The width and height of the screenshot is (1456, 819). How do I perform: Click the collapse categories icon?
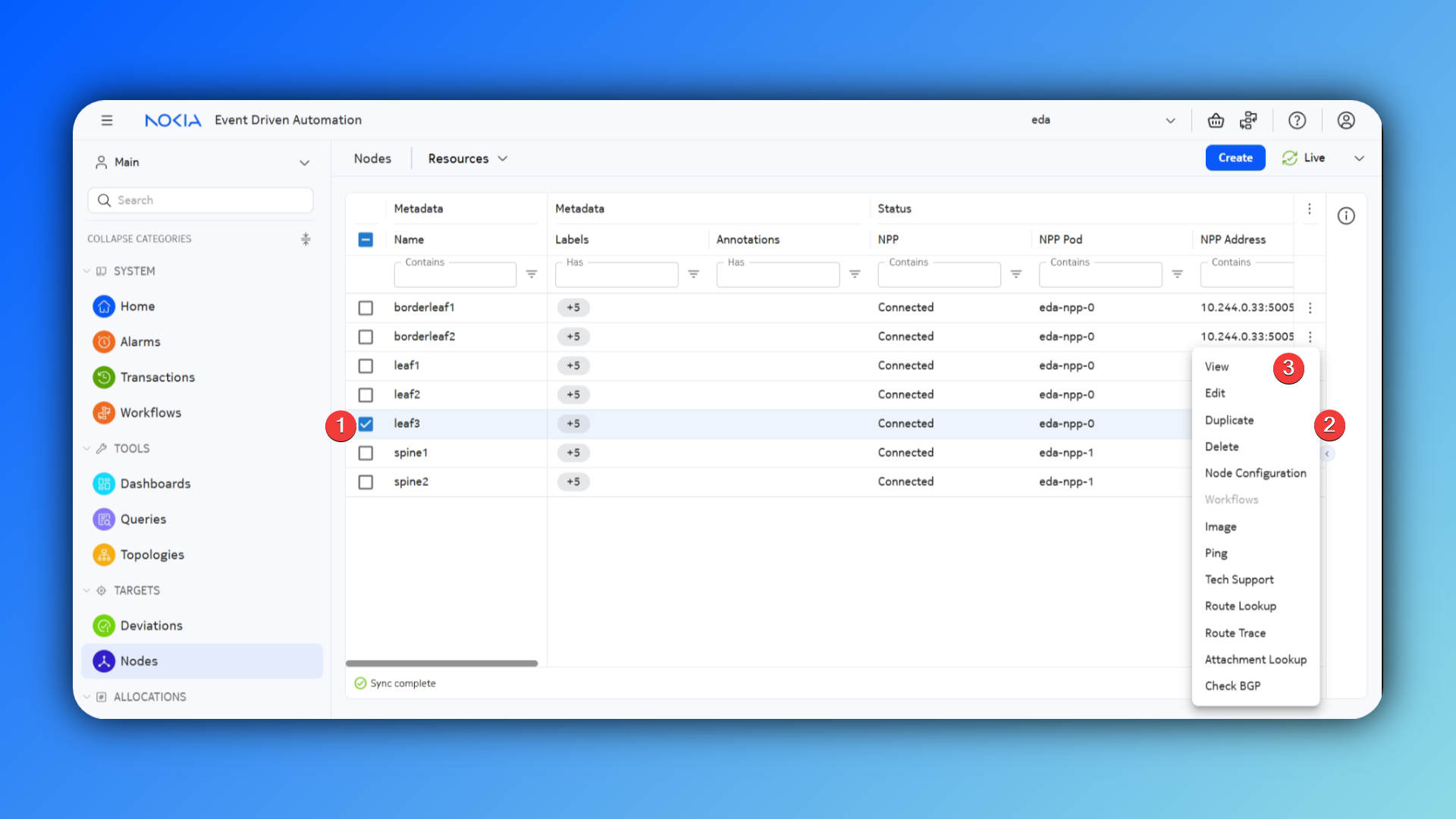pos(306,239)
